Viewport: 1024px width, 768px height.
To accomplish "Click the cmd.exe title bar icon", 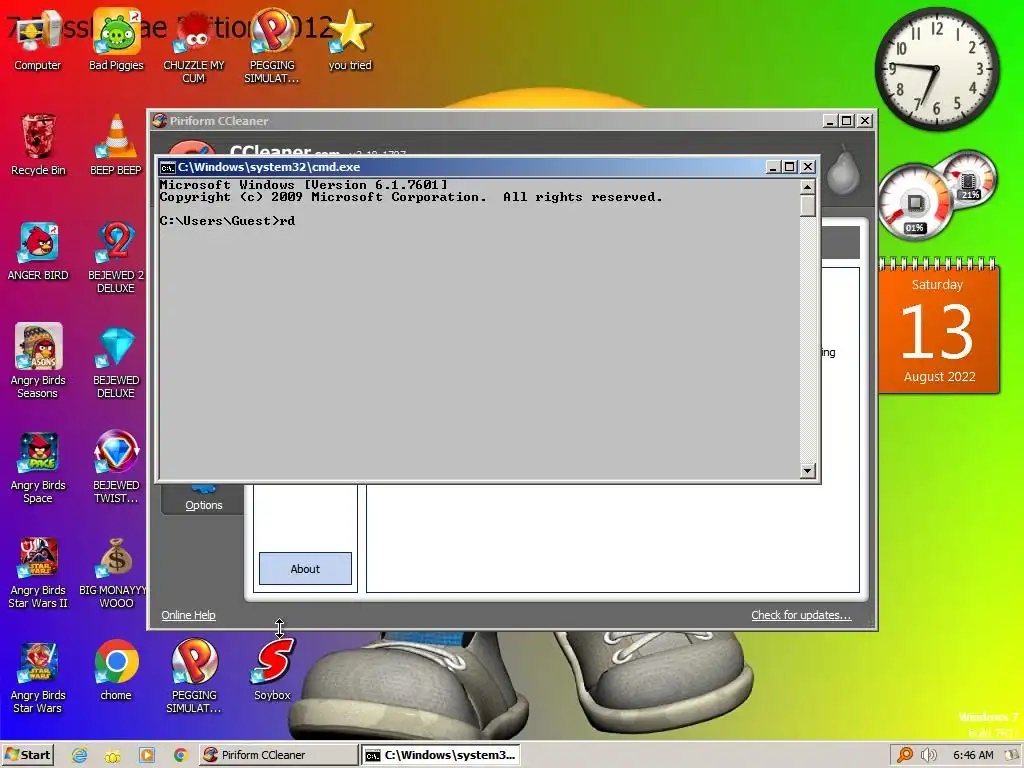I will pyautogui.click(x=168, y=167).
